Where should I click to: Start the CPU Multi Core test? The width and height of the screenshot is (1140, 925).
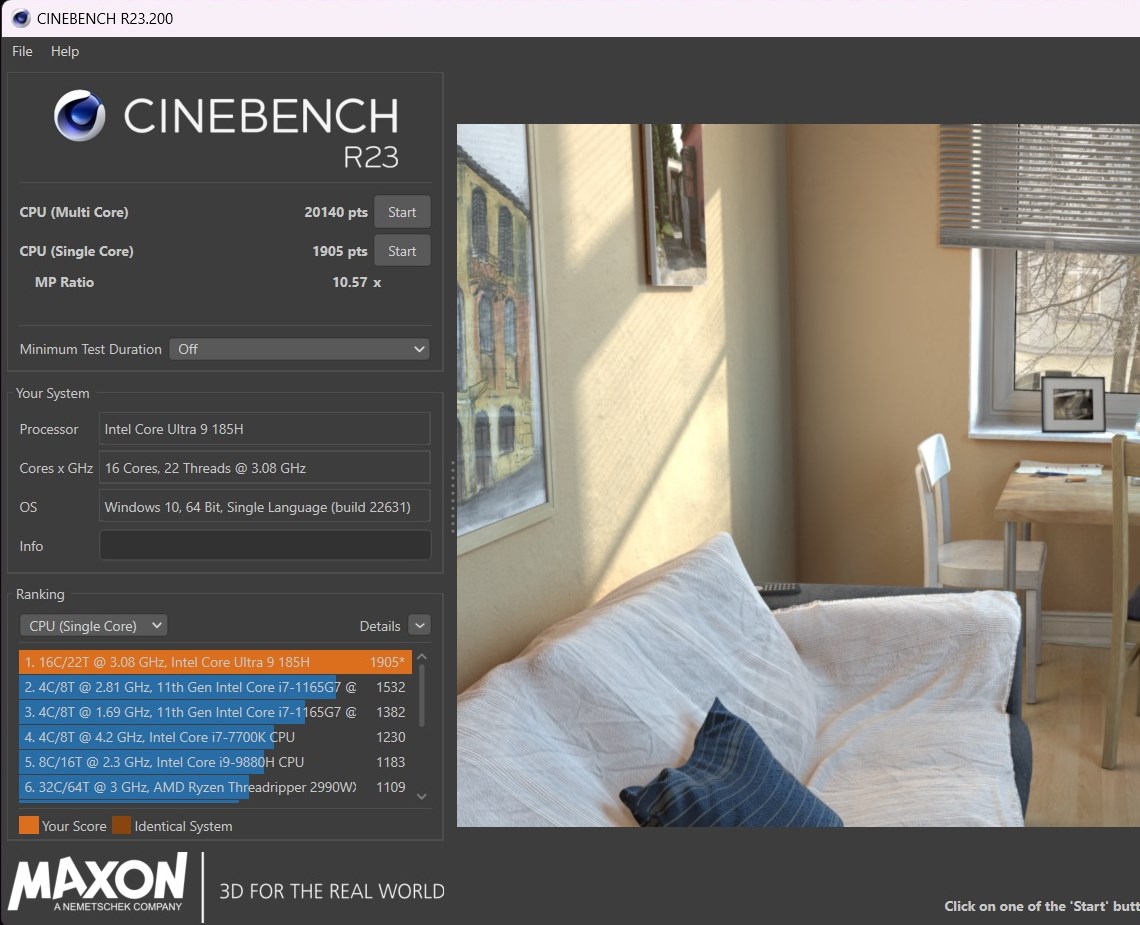[402, 212]
